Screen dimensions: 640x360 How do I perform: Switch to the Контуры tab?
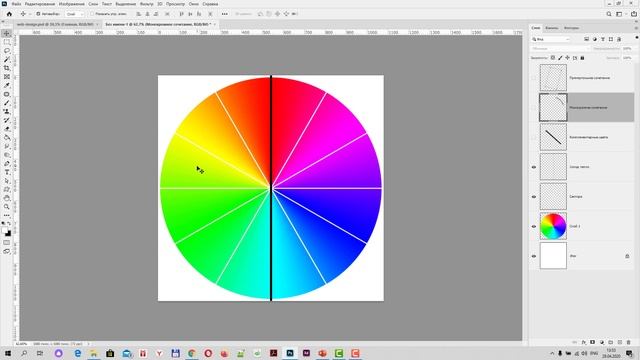click(571, 28)
